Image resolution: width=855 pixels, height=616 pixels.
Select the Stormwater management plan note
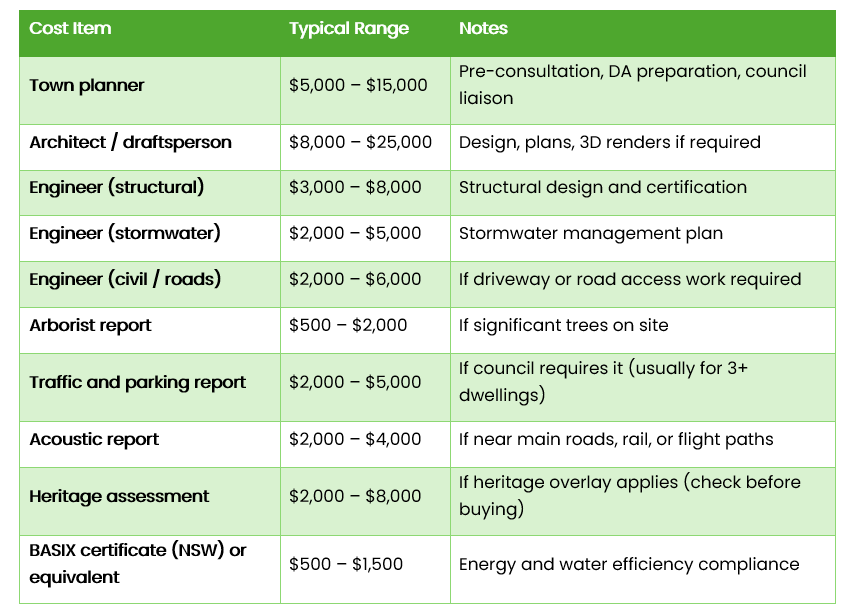click(x=591, y=233)
